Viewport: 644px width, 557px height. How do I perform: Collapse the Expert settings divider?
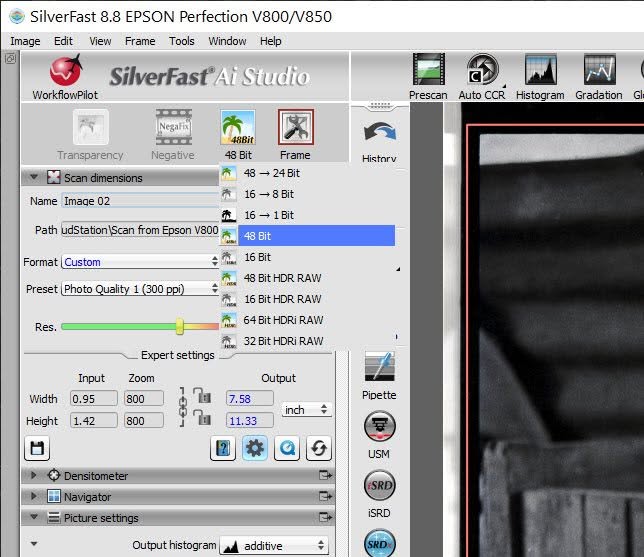tap(177, 355)
